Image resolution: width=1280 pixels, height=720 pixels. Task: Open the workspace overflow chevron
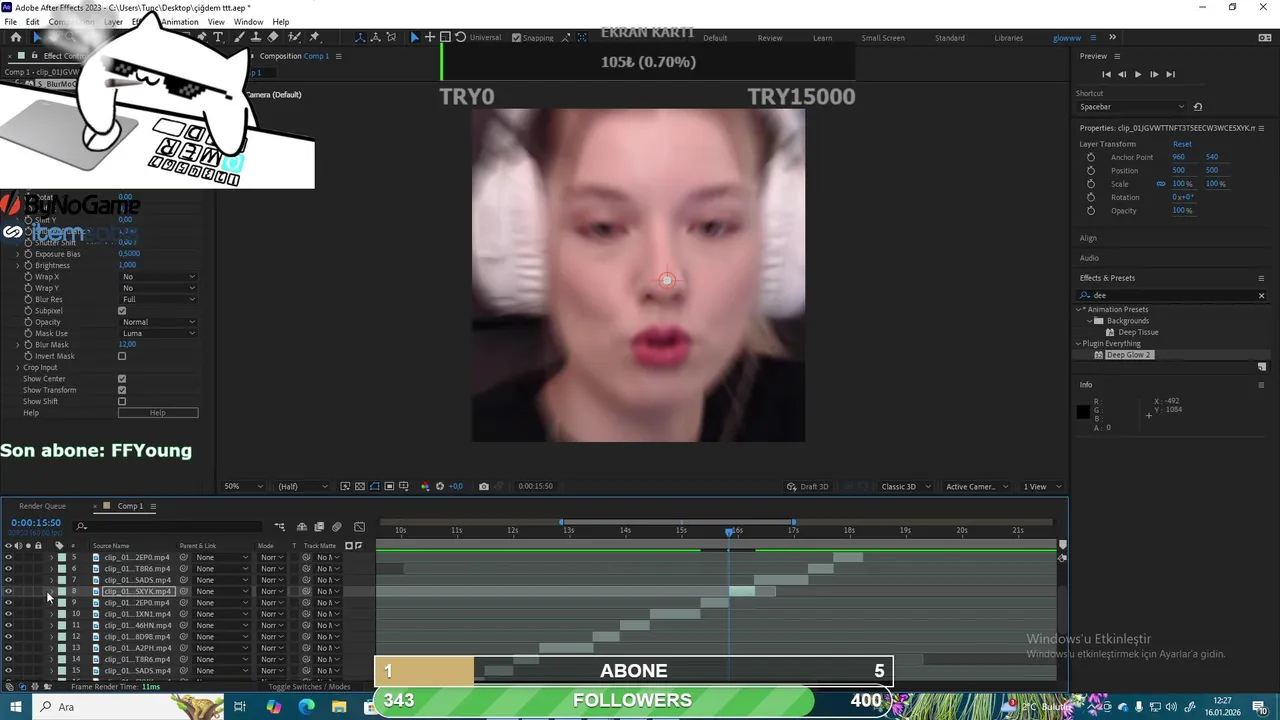[1112, 37]
